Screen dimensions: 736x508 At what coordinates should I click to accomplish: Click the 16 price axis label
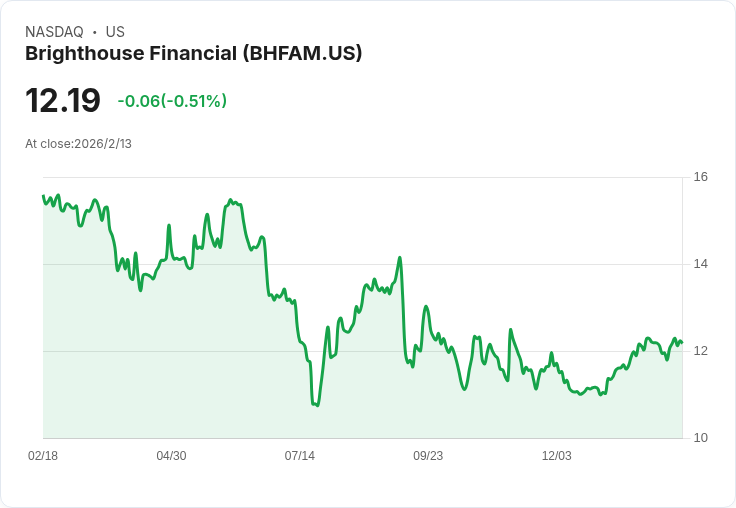click(x=700, y=177)
